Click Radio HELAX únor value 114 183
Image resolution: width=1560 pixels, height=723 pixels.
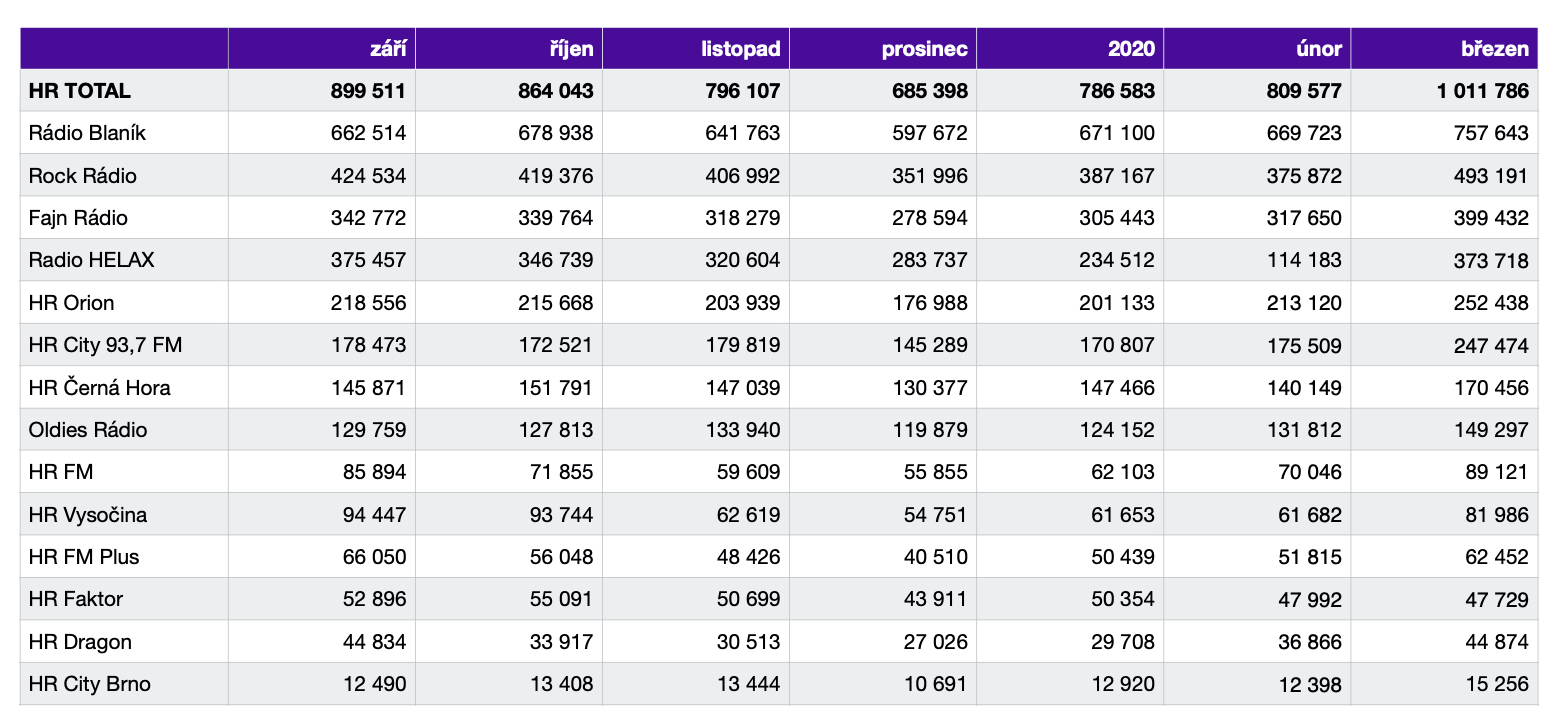[1304, 260]
